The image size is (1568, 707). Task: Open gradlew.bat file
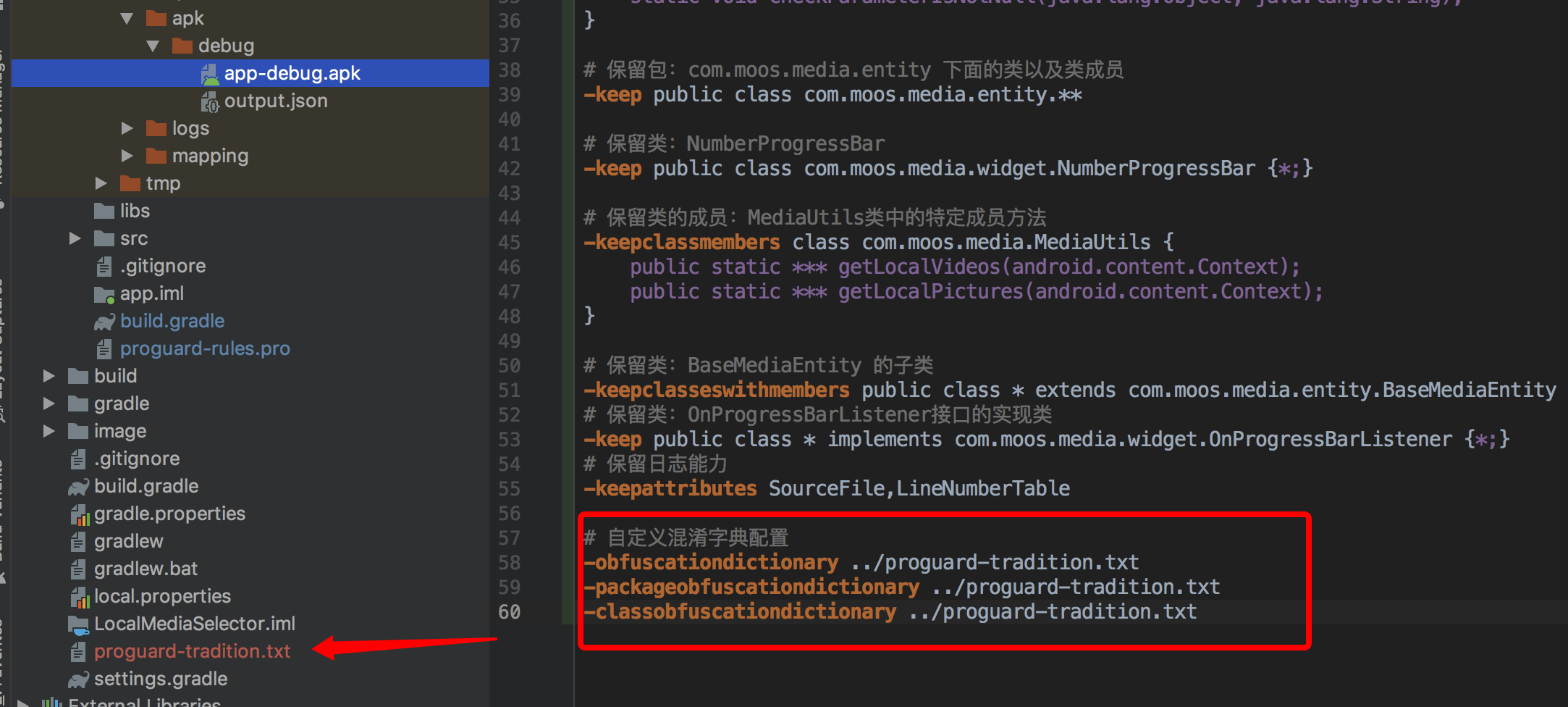146,569
